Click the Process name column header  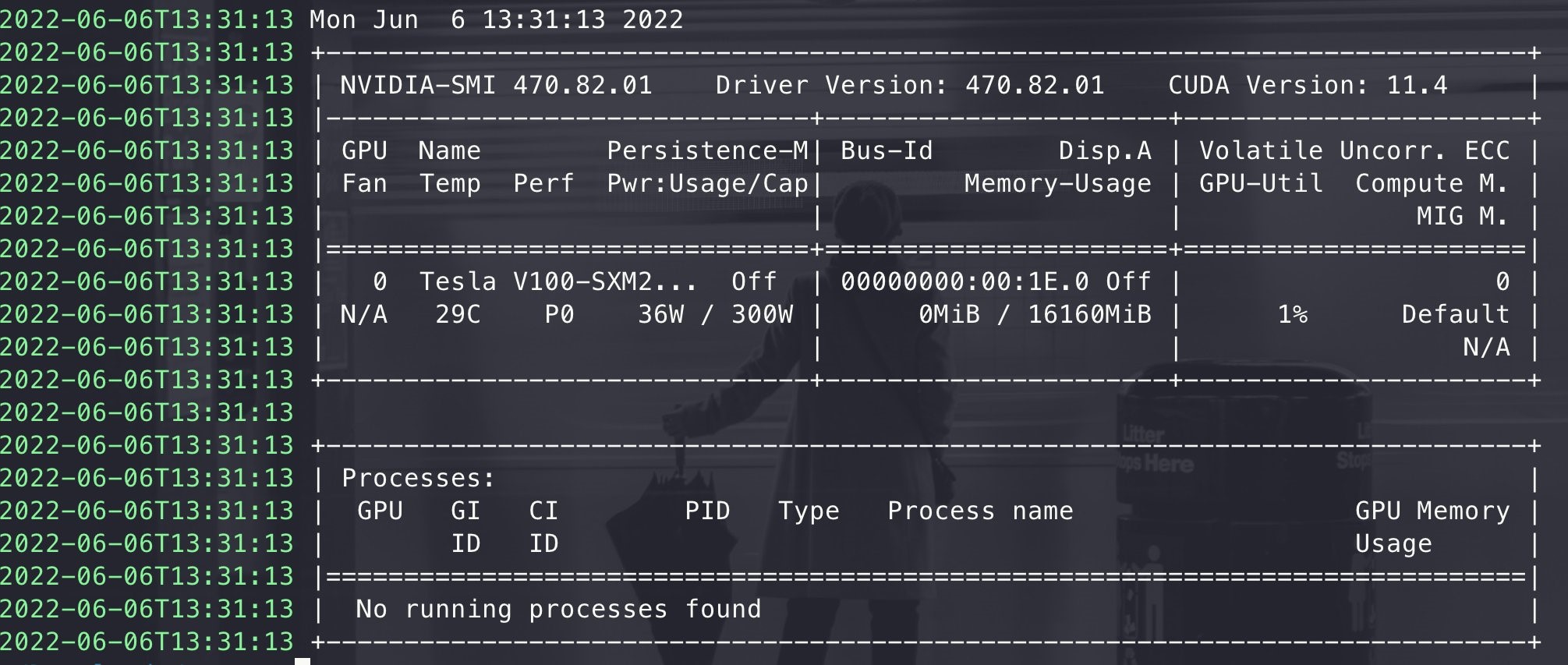[x=980, y=511]
